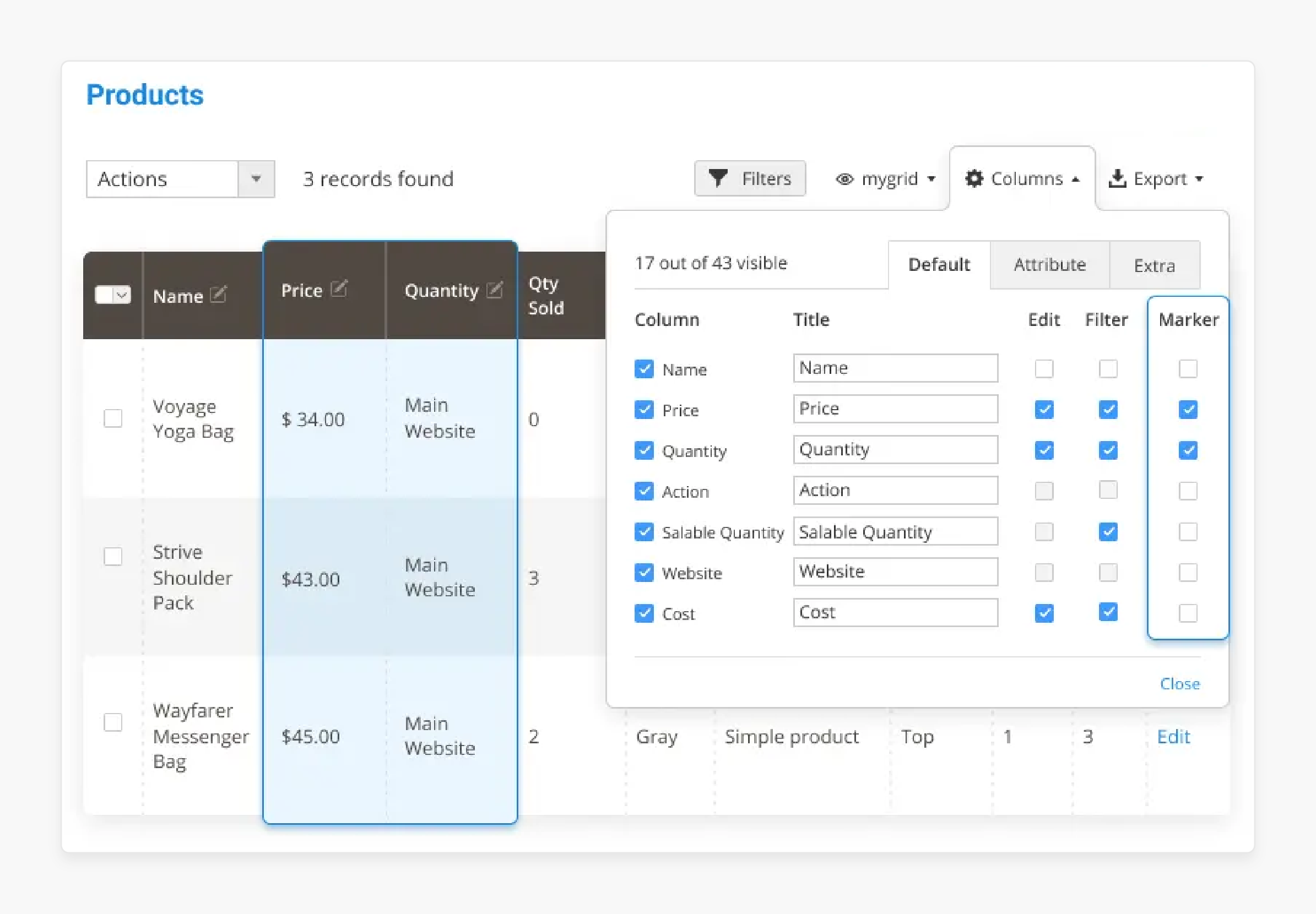Disable Filter checkbox for Quantity row
Viewport: 1316px width, 914px height.
point(1108,450)
